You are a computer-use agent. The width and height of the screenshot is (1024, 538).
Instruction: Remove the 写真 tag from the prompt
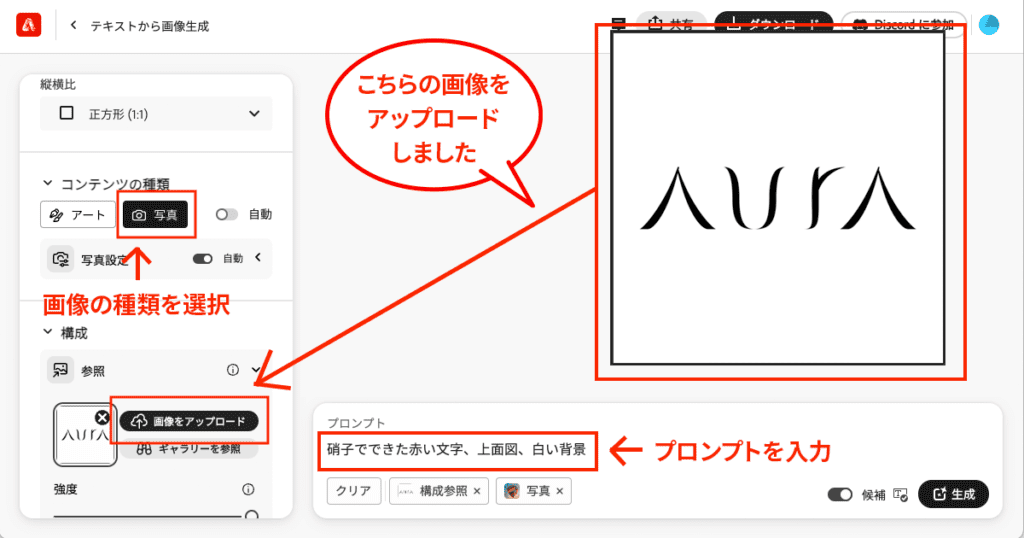pos(560,491)
